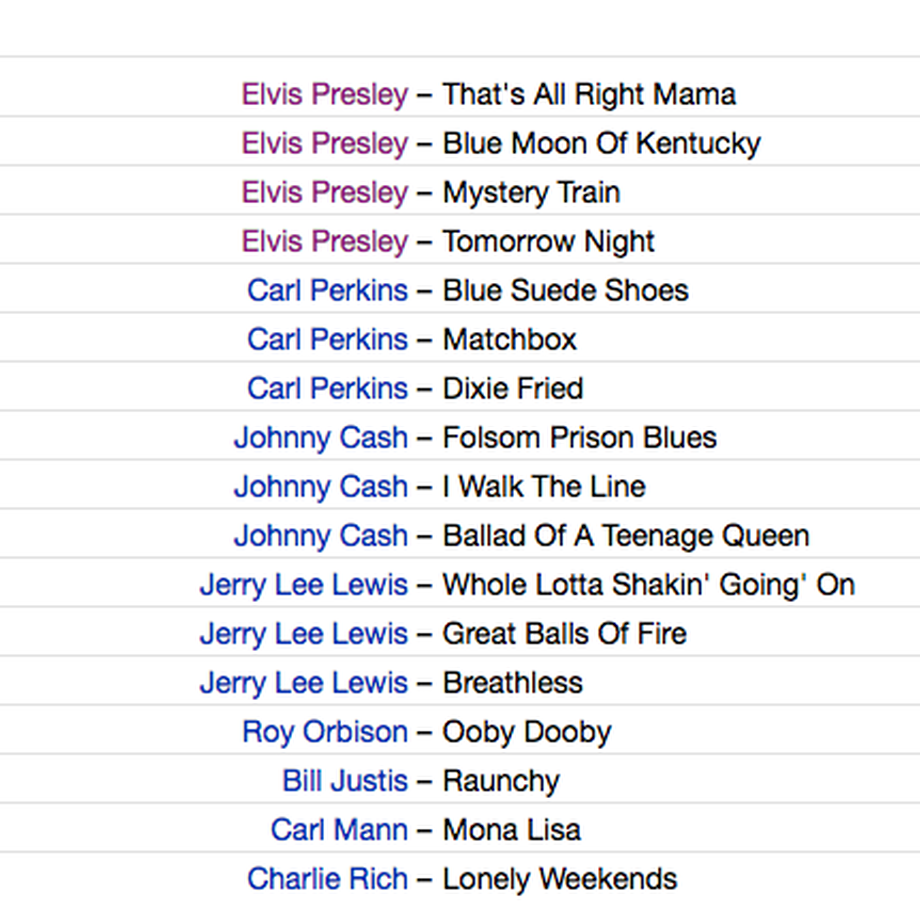Click the Raunchy song title text

[501, 781]
